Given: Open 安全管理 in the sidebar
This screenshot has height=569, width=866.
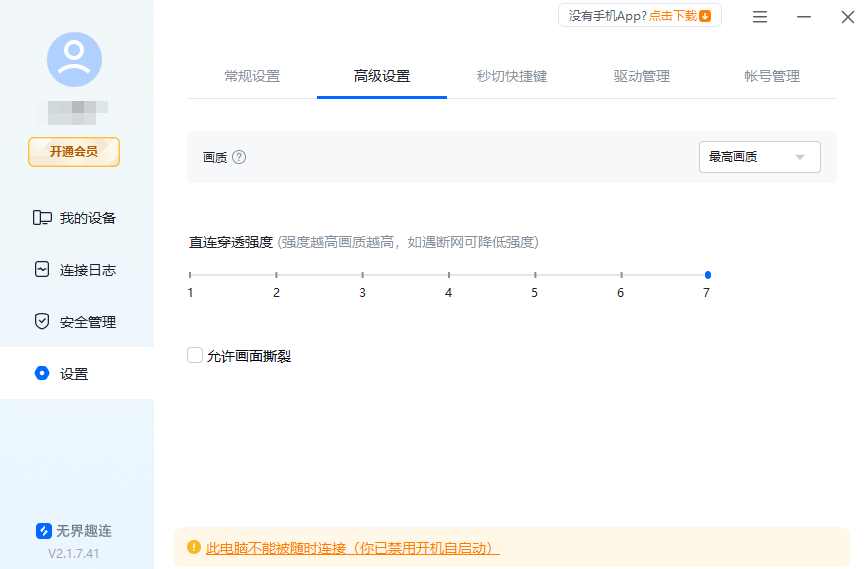Looking at the screenshot, I should point(75,322).
